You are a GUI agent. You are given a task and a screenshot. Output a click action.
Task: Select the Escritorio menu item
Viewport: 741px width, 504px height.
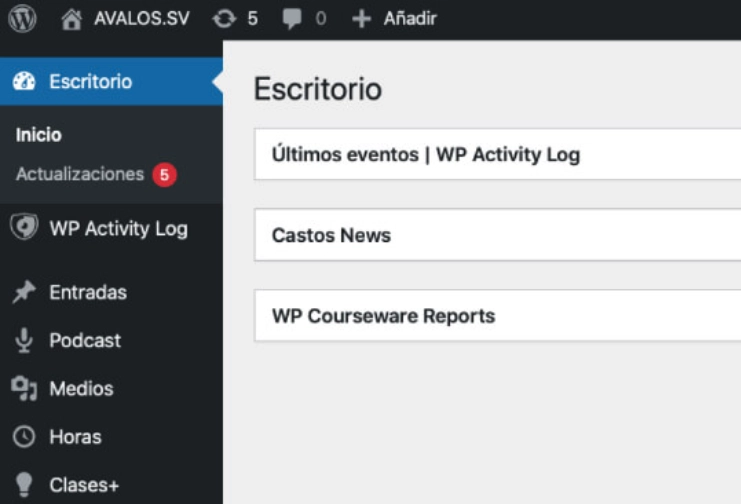coord(111,81)
